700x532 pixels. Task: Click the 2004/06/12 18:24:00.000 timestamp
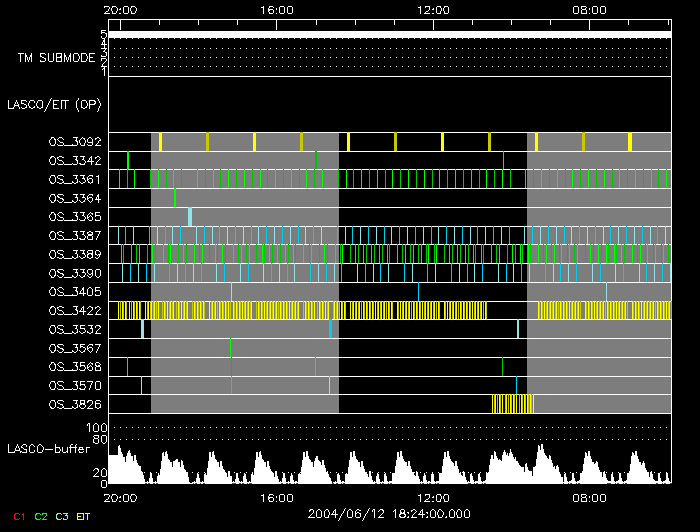point(388,514)
